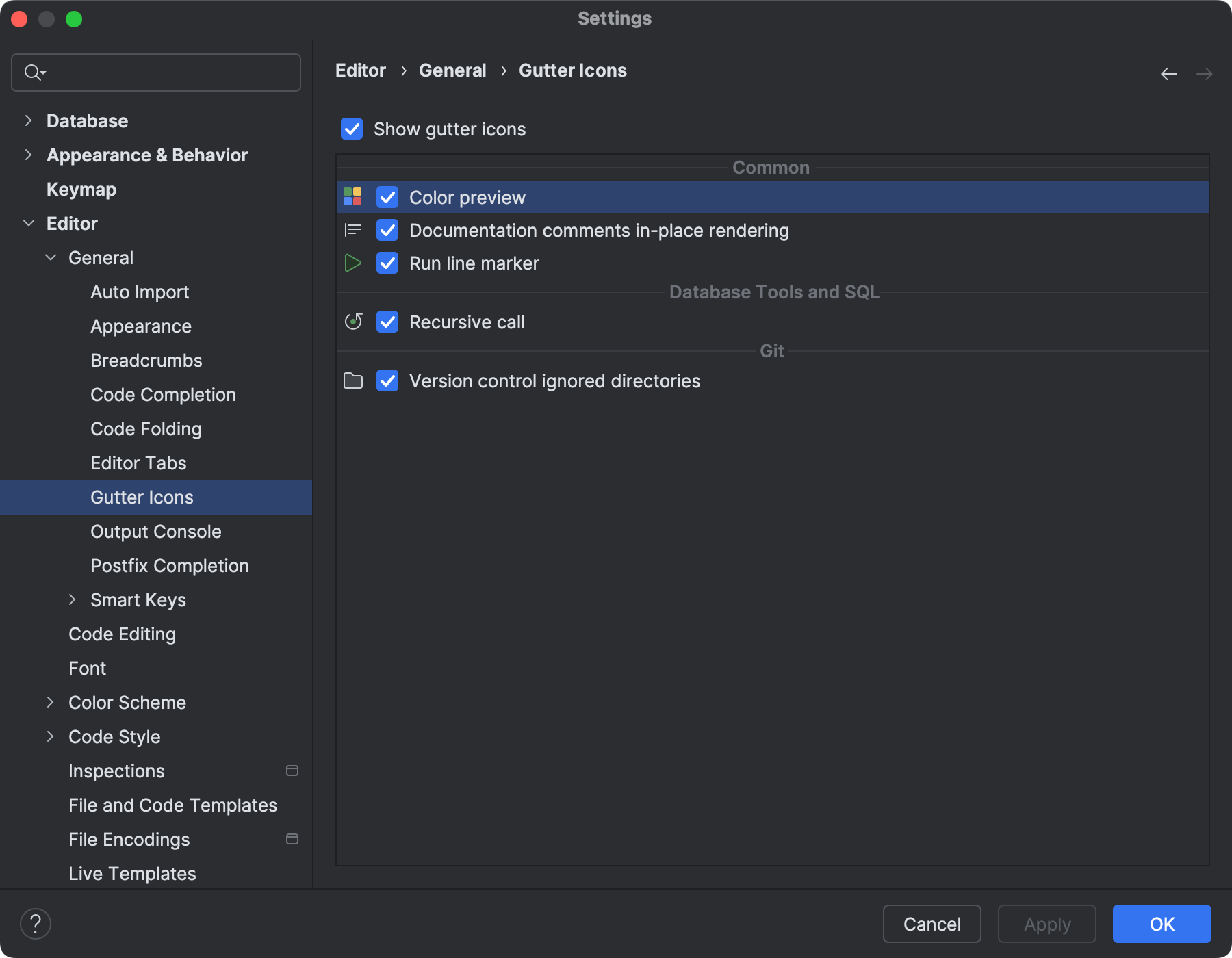Open General from the breadcrumb path
1232x958 pixels.
pyautogui.click(x=452, y=70)
